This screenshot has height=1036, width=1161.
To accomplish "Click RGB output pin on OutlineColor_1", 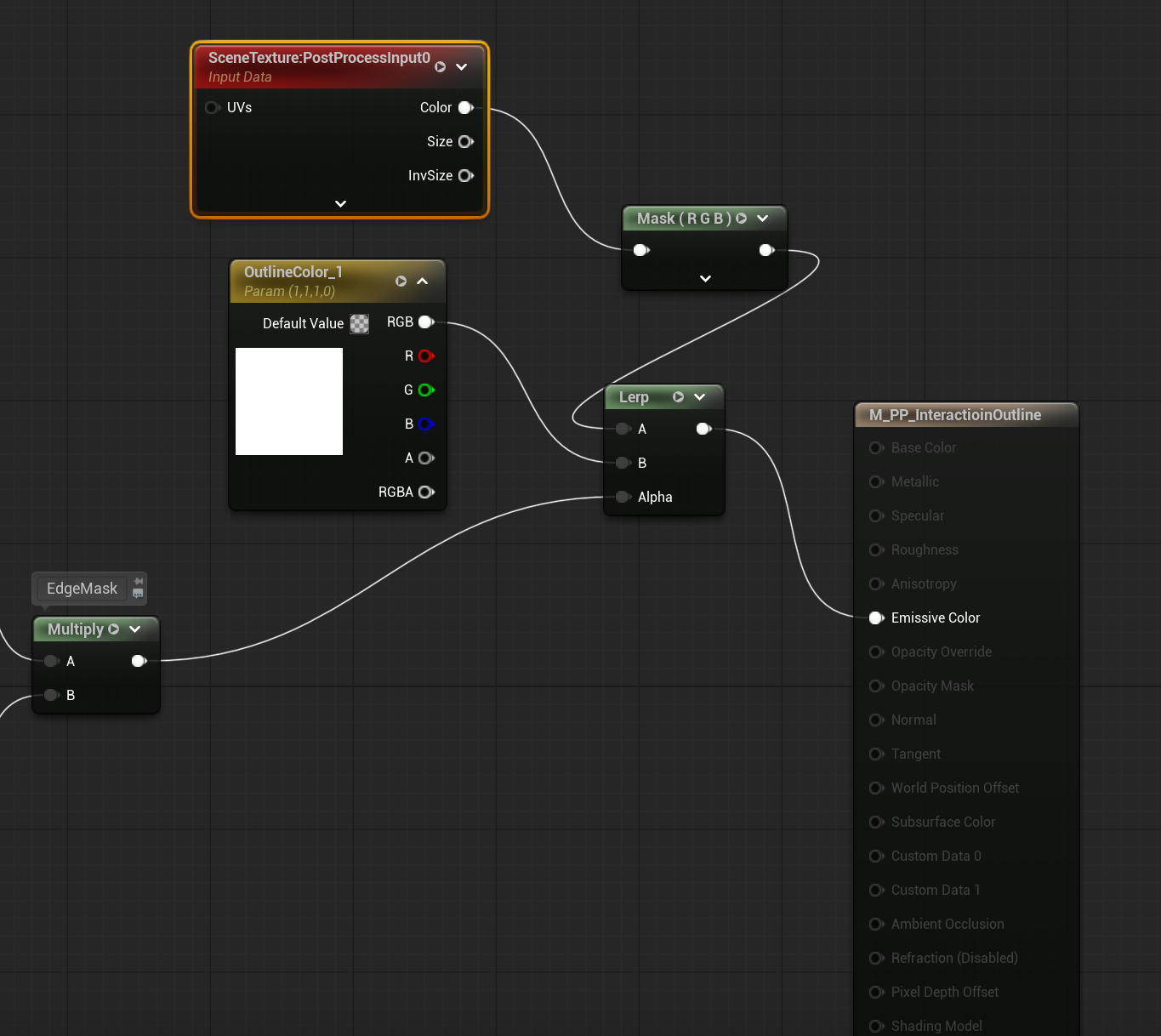I will point(426,322).
